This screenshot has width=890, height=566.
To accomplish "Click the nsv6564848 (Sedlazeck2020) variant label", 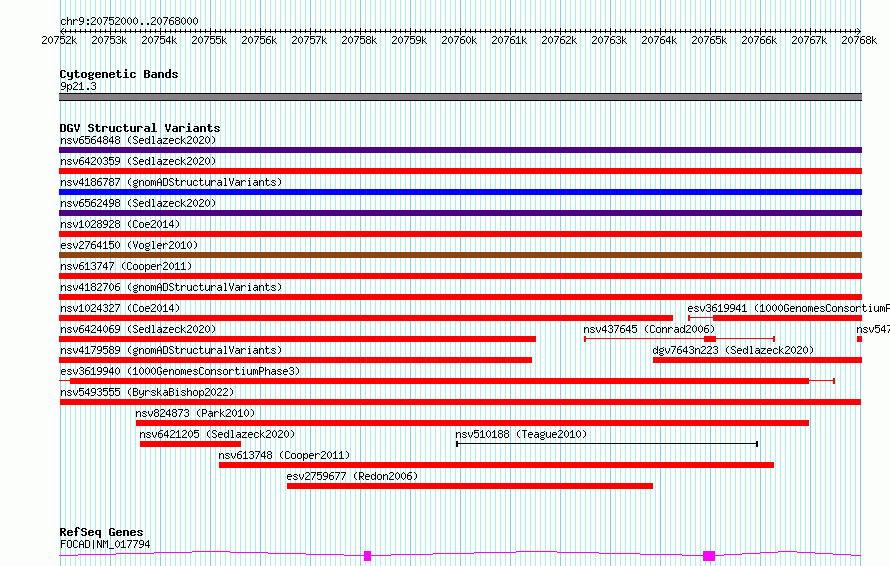I will point(138,140).
